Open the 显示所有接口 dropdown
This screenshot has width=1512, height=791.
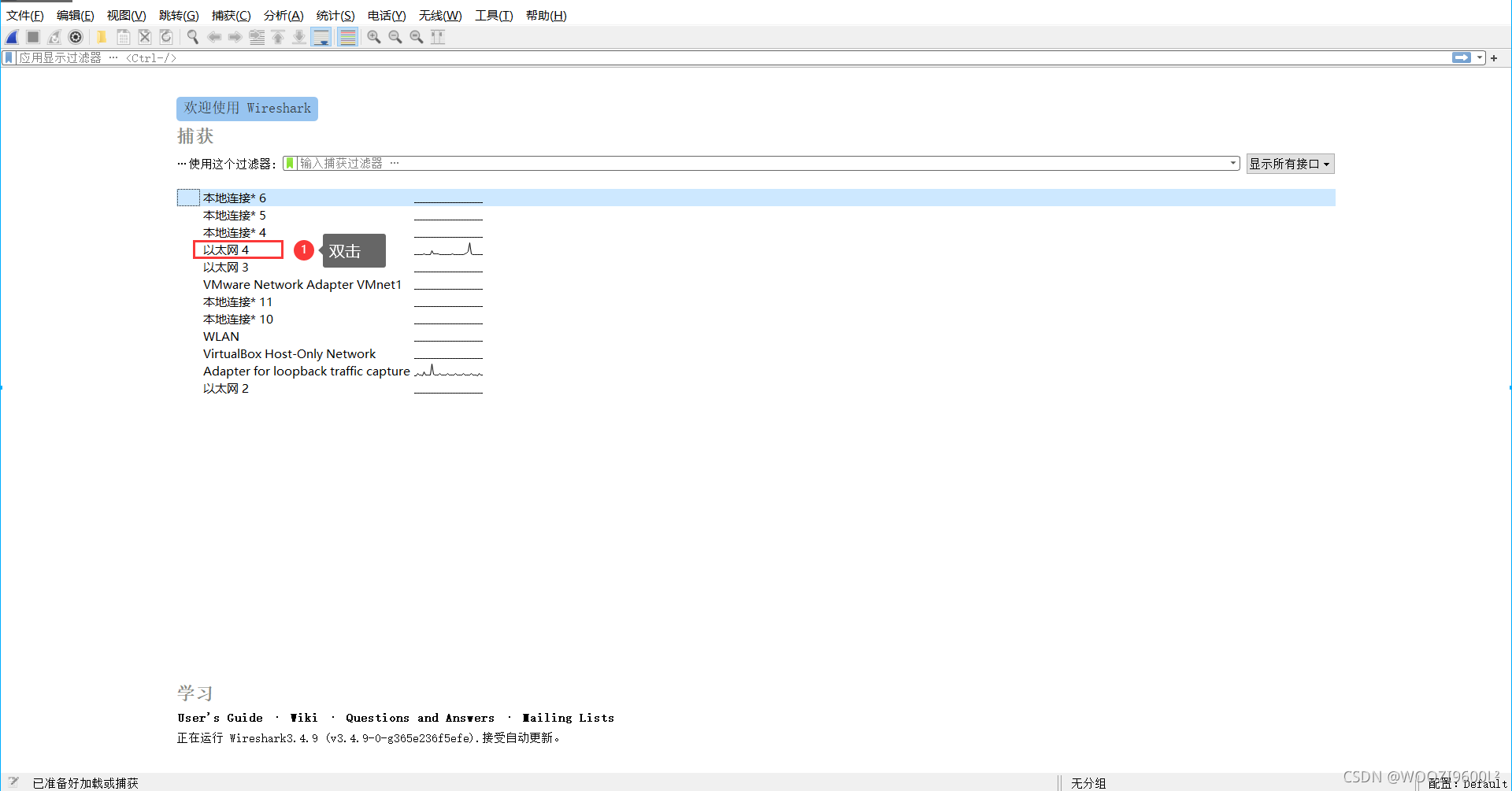pyautogui.click(x=1290, y=164)
